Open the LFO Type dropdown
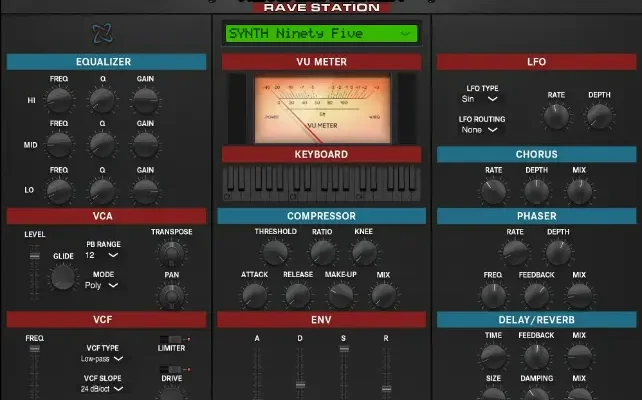The width and height of the screenshot is (642, 400). 481,99
